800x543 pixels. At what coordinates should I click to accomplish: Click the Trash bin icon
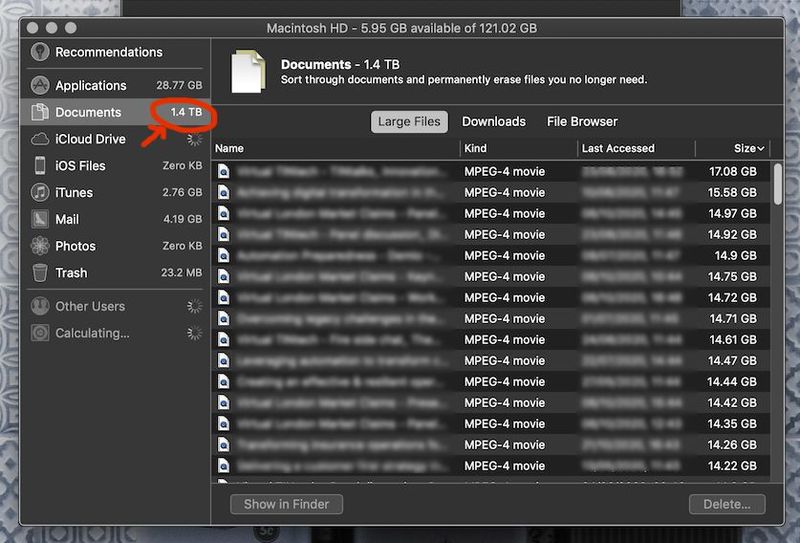click(x=40, y=273)
